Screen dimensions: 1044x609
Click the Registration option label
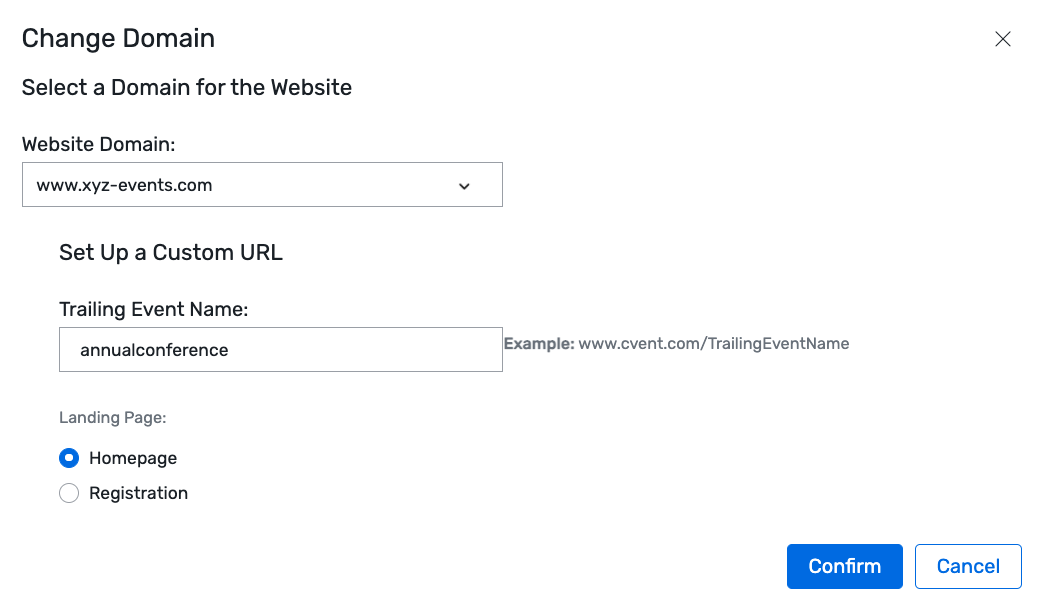point(138,493)
